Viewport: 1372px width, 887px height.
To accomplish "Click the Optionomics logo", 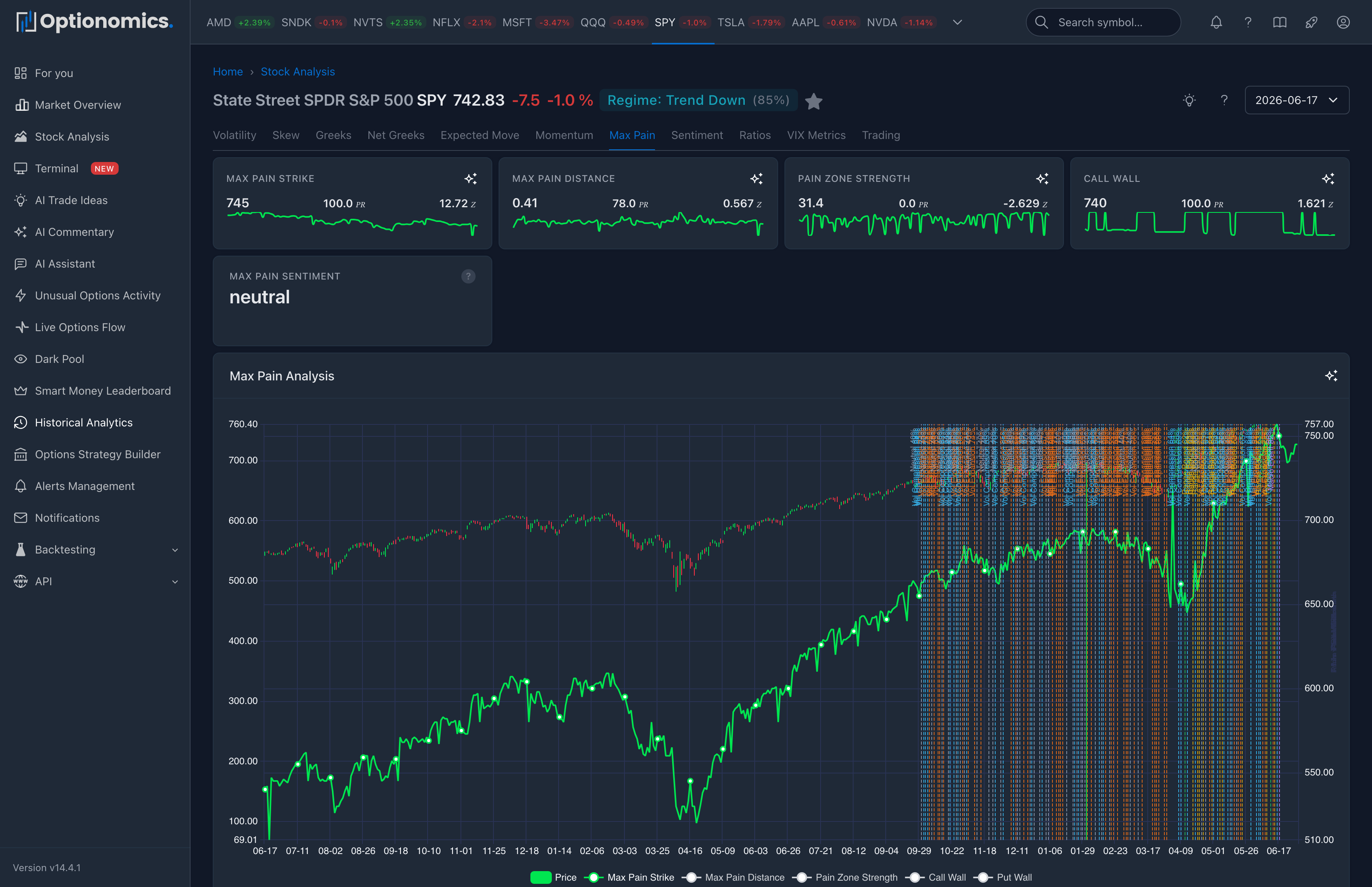I will (x=94, y=22).
